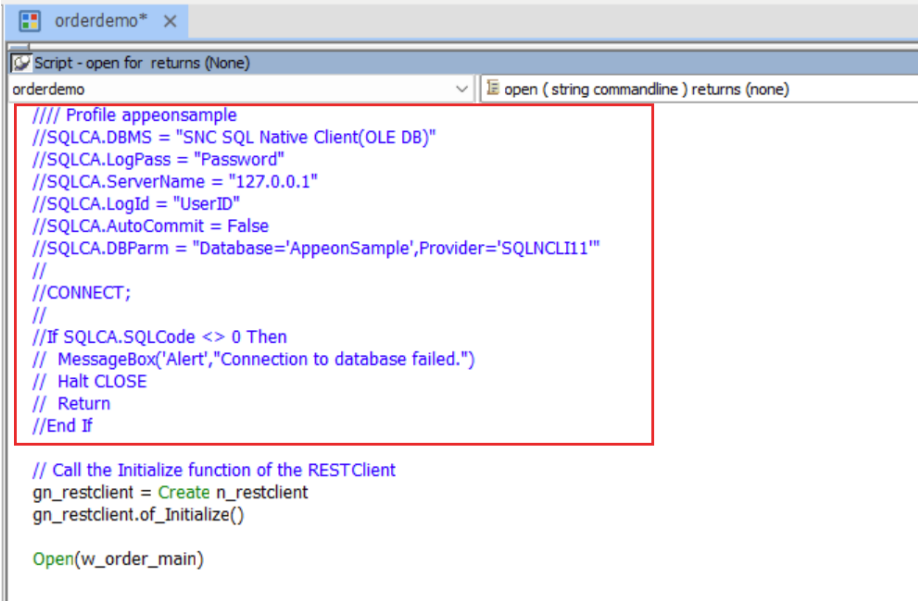The width and height of the screenshot is (918, 602).
Task: Click the //SQLCA.AutoCommit = False line
Action: click(x=150, y=226)
